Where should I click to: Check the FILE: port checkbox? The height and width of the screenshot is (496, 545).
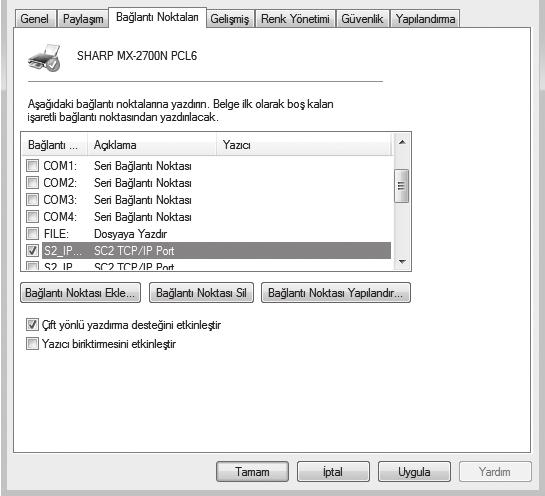click(32, 234)
